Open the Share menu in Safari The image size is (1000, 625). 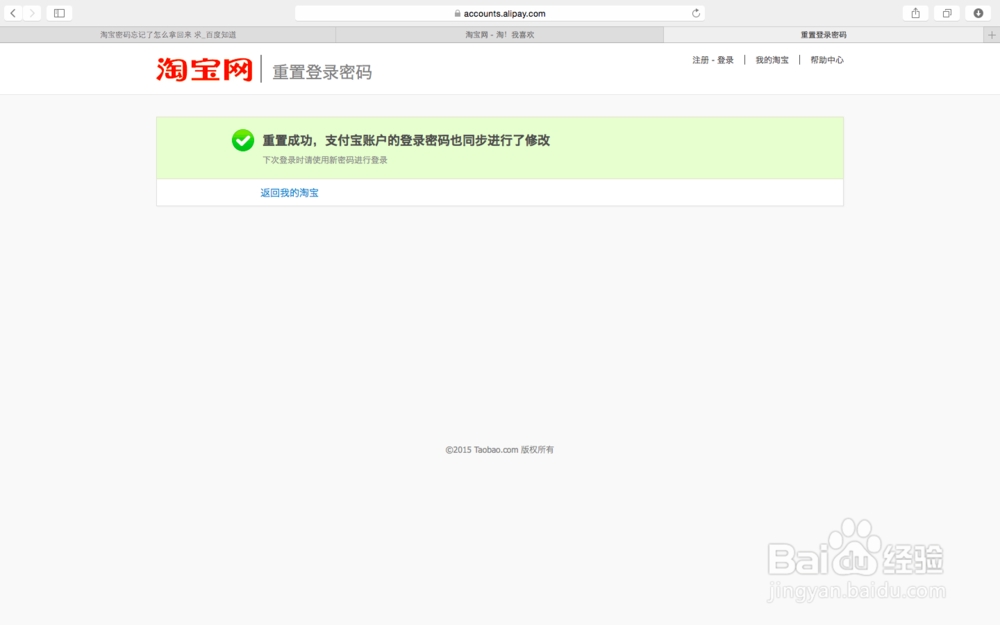click(x=915, y=13)
